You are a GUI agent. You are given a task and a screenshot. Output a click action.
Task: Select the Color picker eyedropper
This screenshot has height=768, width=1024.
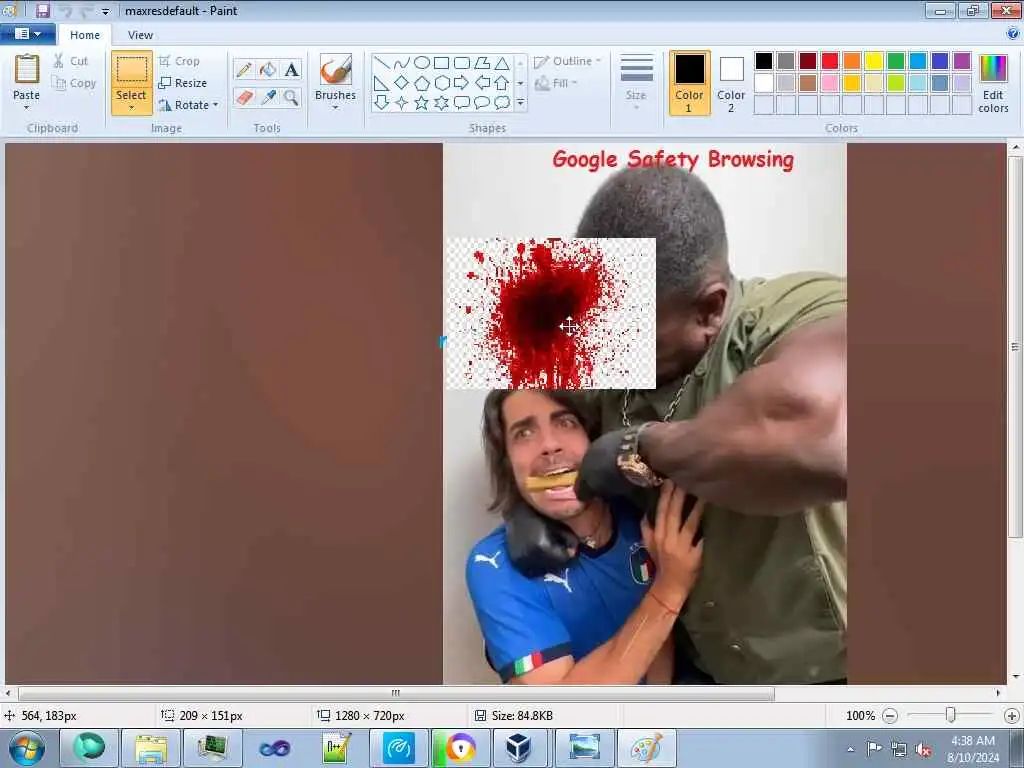pos(268,98)
